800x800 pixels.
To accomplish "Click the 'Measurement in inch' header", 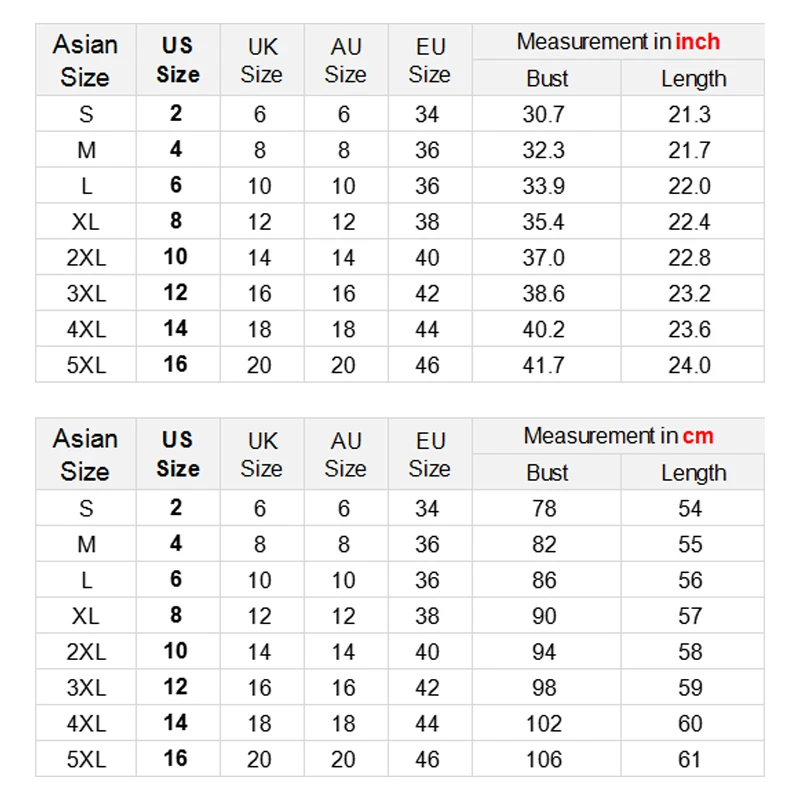I will click(x=618, y=42).
